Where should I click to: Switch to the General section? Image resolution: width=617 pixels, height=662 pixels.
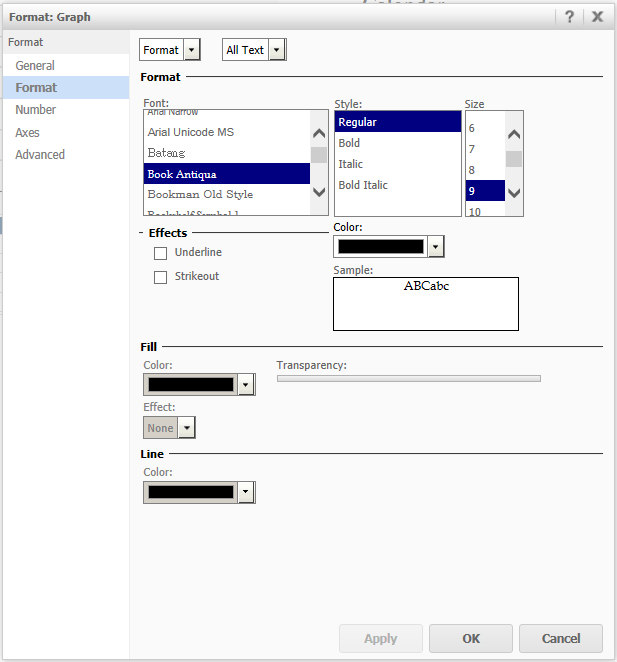35,66
